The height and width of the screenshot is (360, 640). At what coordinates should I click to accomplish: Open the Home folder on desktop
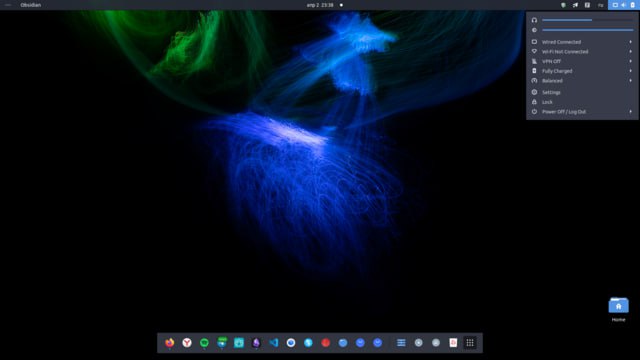618,310
